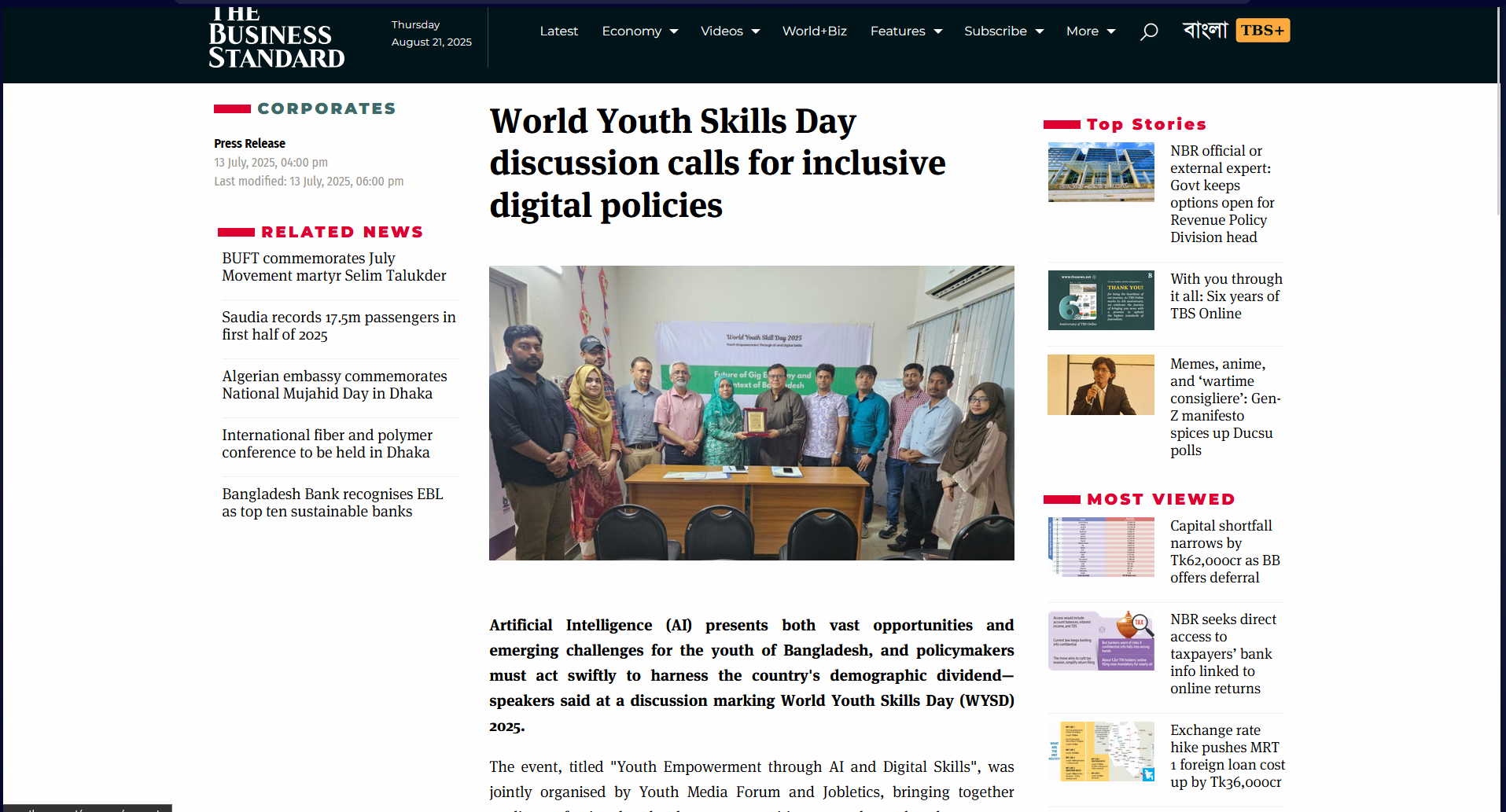Open the Corporates section heading link
This screenshot has height=812, width=1506.
tap(326, 108)
